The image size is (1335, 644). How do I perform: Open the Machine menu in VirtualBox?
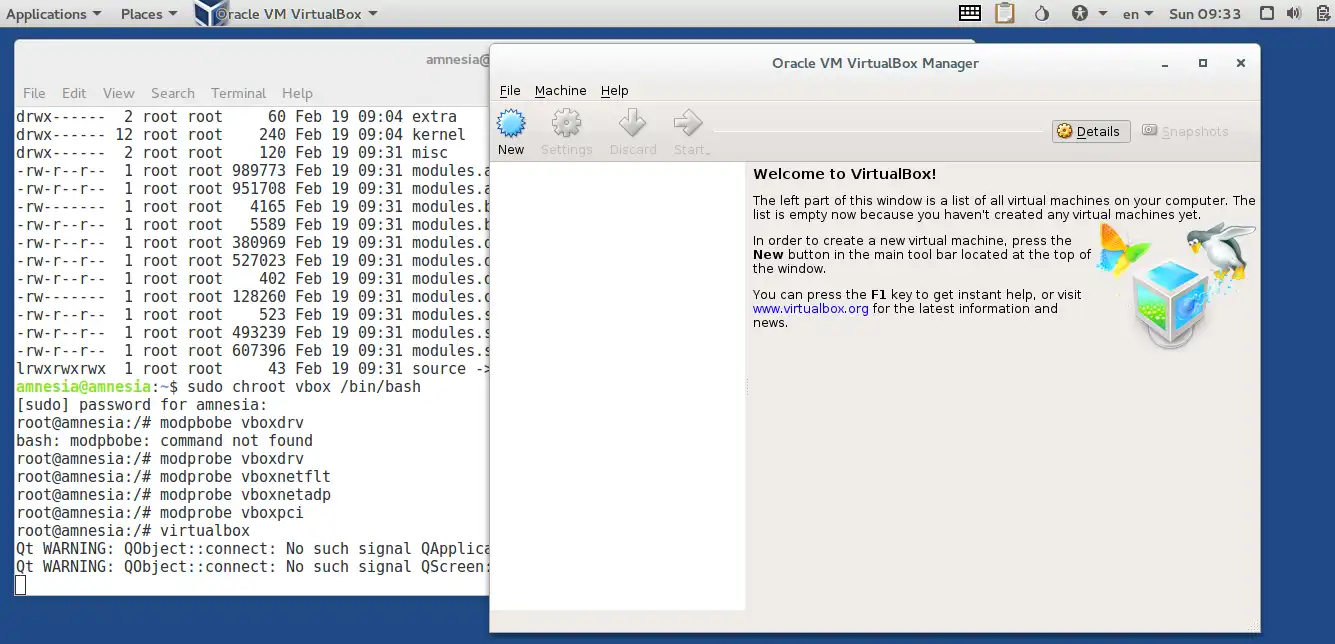point(560,91)
